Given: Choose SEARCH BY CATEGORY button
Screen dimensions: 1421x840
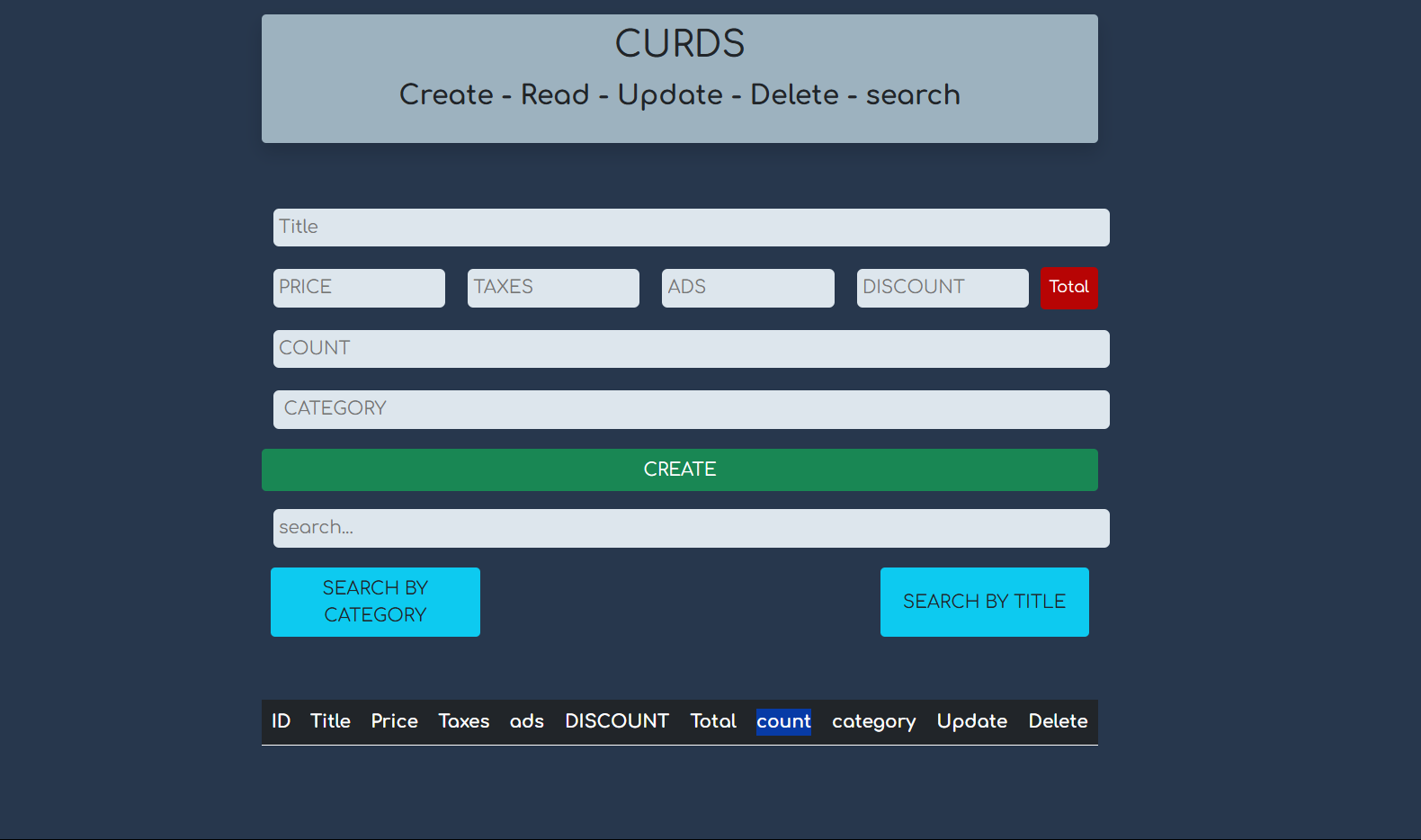Looking at the screenshot, I should [375, 602].
